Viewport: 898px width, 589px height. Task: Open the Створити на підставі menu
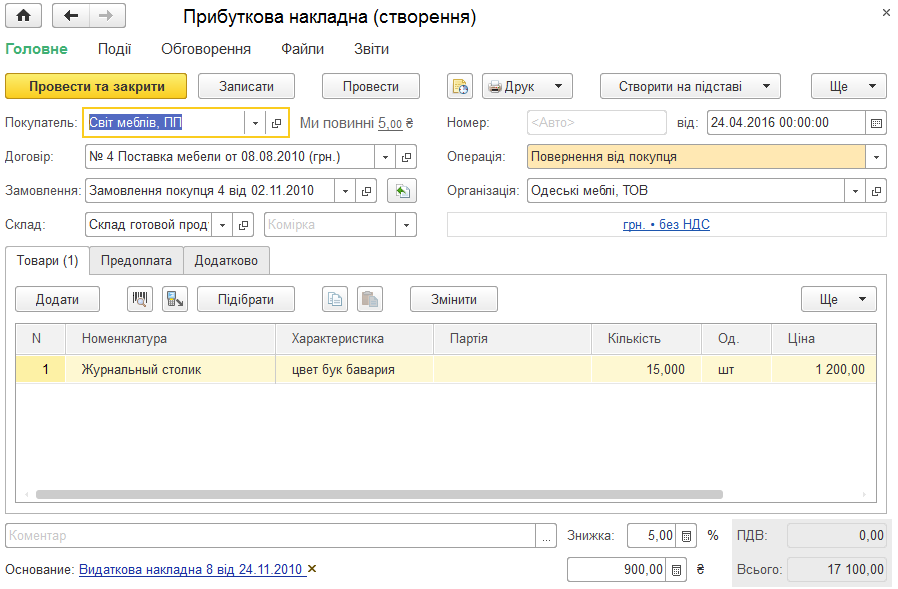(690, 87)
